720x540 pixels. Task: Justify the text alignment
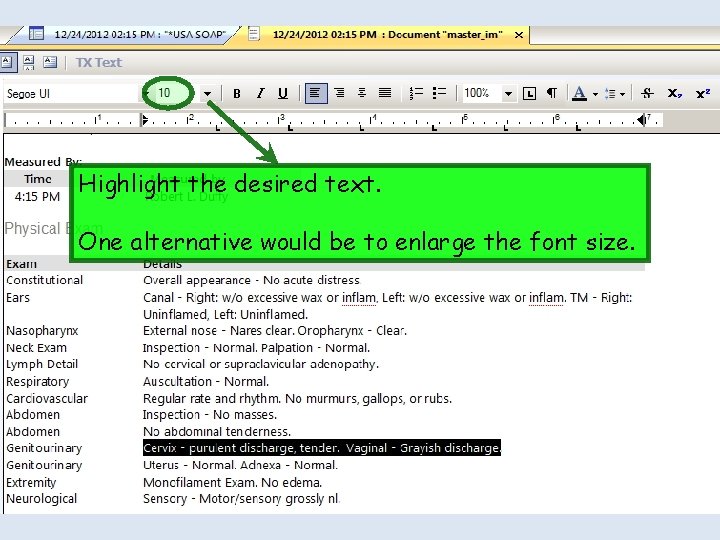coord(385,94)
